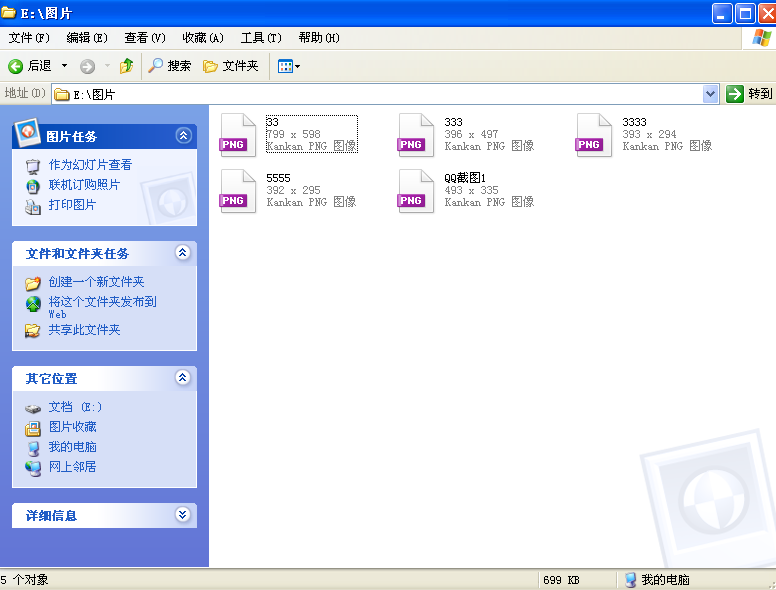The image size is (776, 590).
Task: Open the Back history dropdown arrow
Action: point(64,66)
